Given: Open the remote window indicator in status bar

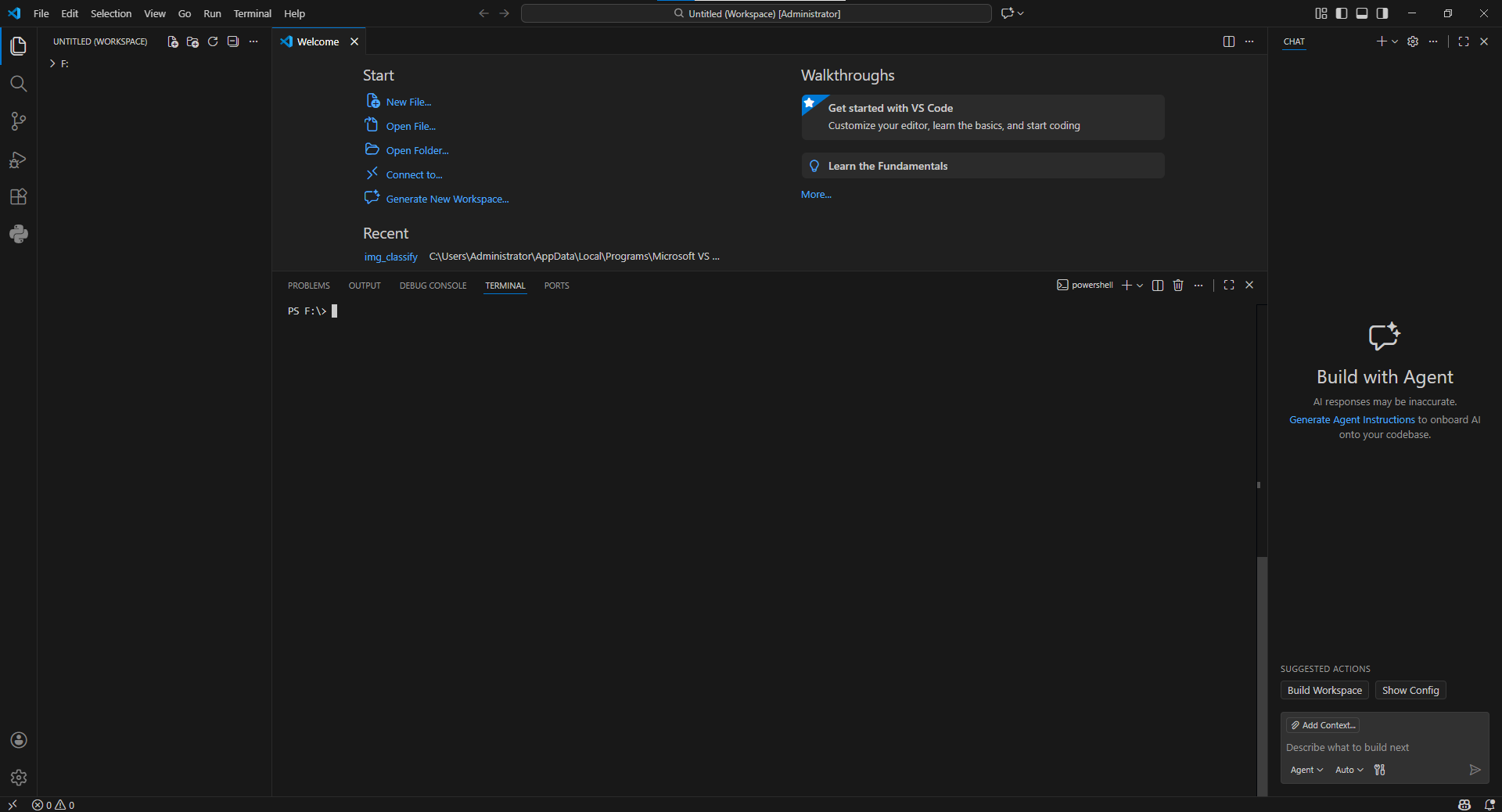Looking at the screenshot, I should pyautogui.click(x=13, y=804).
